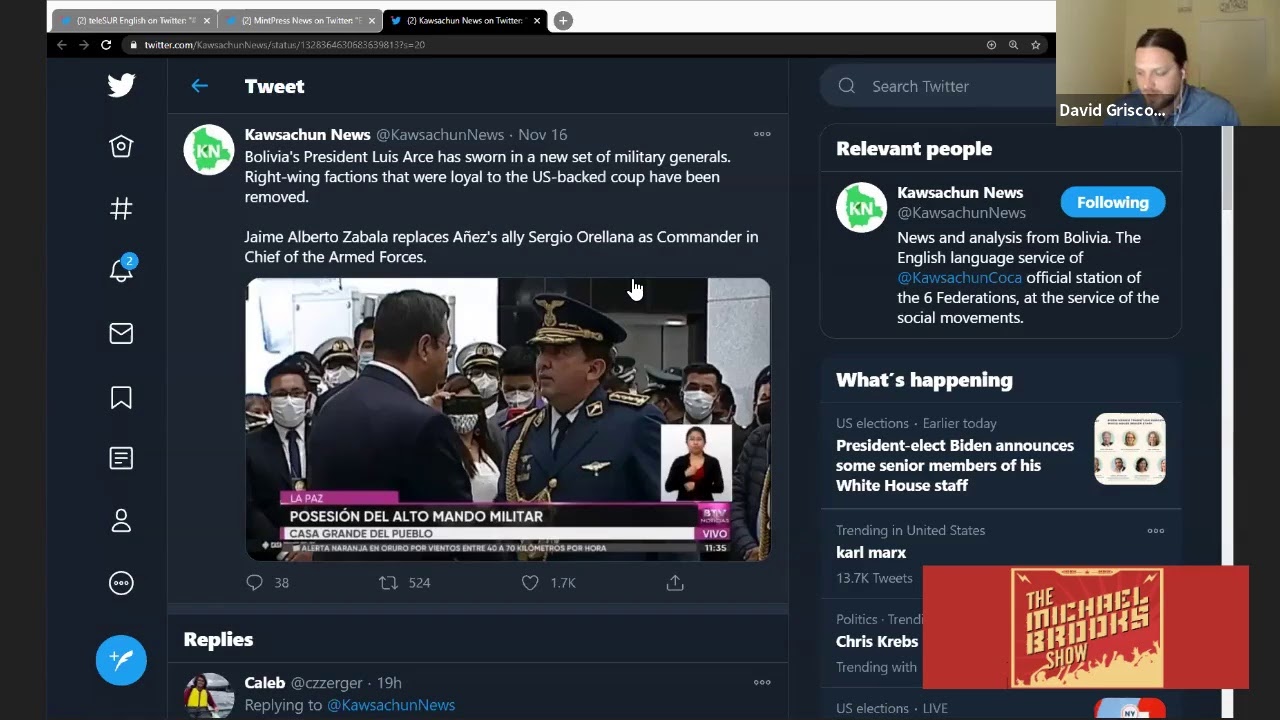
Task: Open a new browser tab
Action: click(563, 21)
